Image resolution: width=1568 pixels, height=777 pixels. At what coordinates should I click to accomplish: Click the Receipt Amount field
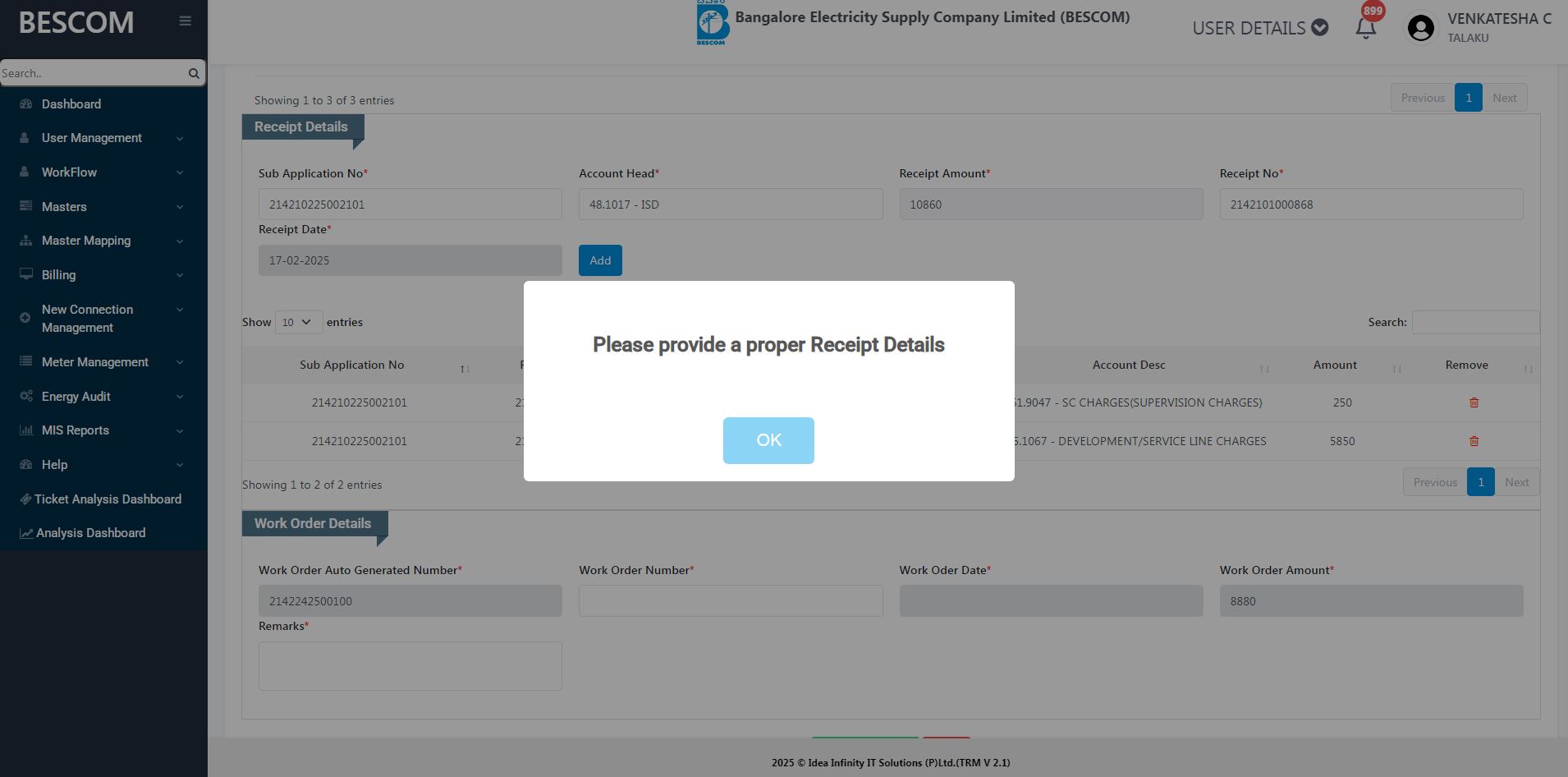[1051, 205]
